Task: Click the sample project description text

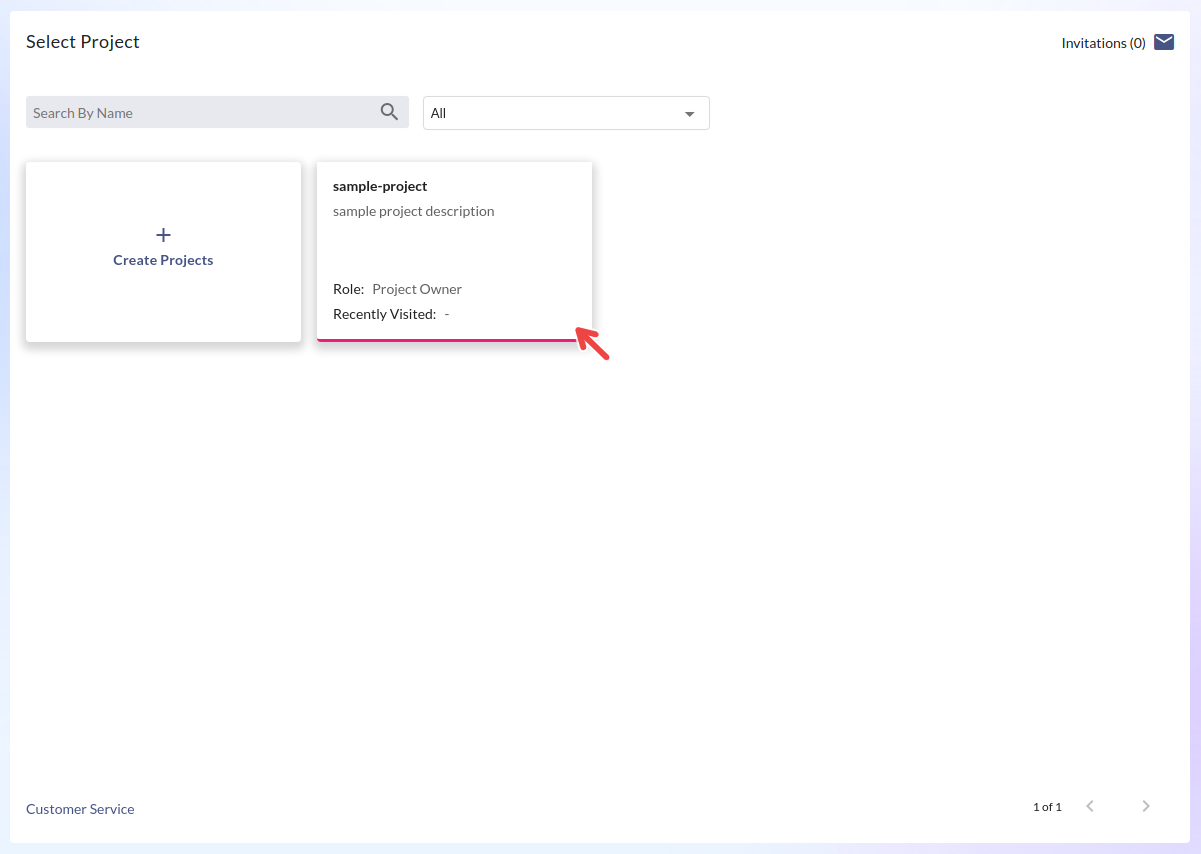Action: pyautogui.click(x=413, y=211)
